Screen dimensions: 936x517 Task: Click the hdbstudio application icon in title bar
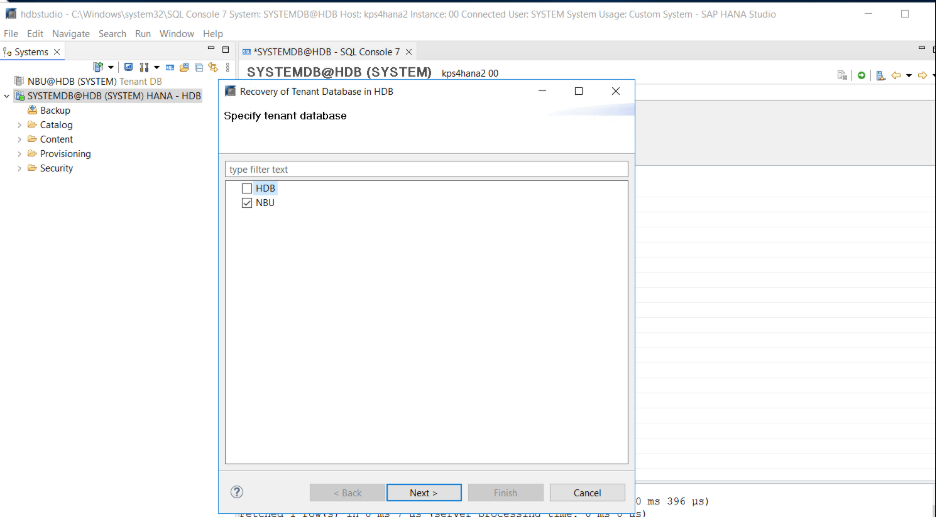[11, 13]
